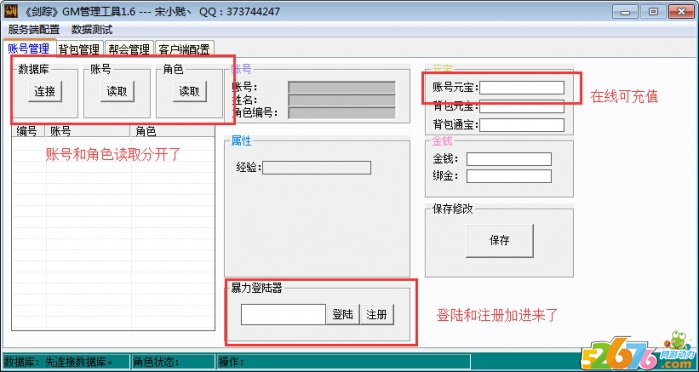Image resolution: width=699 pixels, height=372 pixels.
Task: Sort list by 账号 column header
Action: tap(88, 131)
